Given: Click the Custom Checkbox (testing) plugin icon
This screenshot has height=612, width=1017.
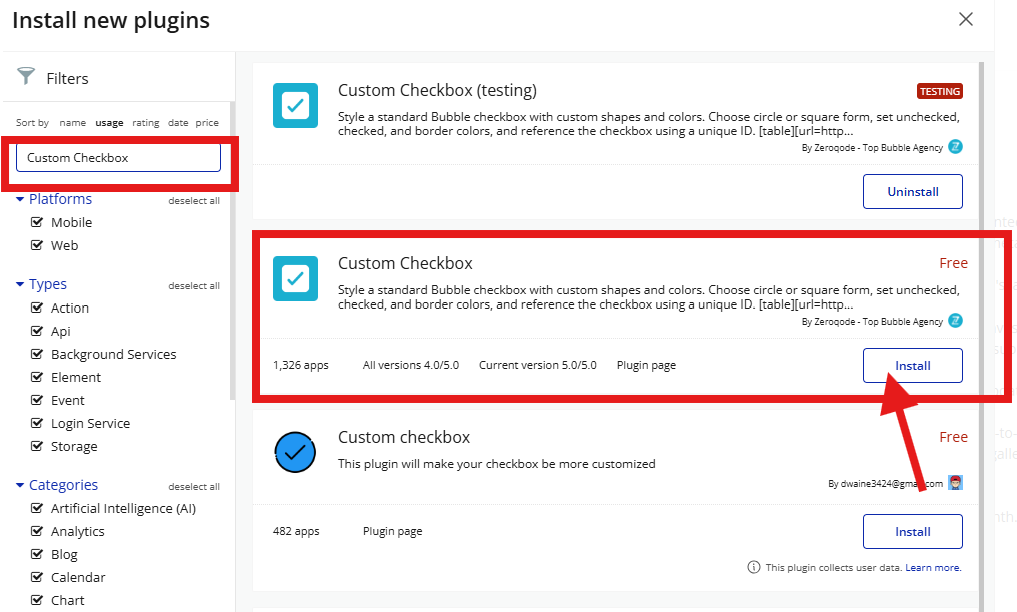Looking at the screenshot, I should pos(295,105).
